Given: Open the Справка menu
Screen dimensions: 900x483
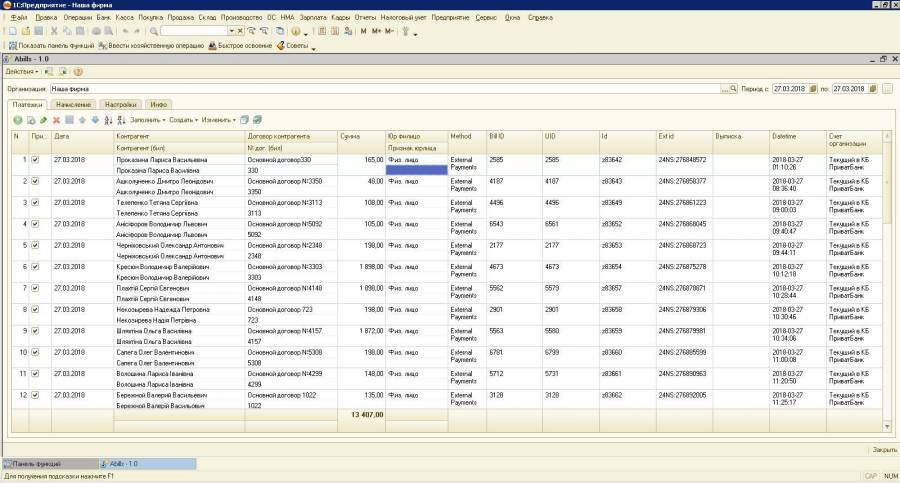Looking at the screenshot, I should click(x=540, y=18).
